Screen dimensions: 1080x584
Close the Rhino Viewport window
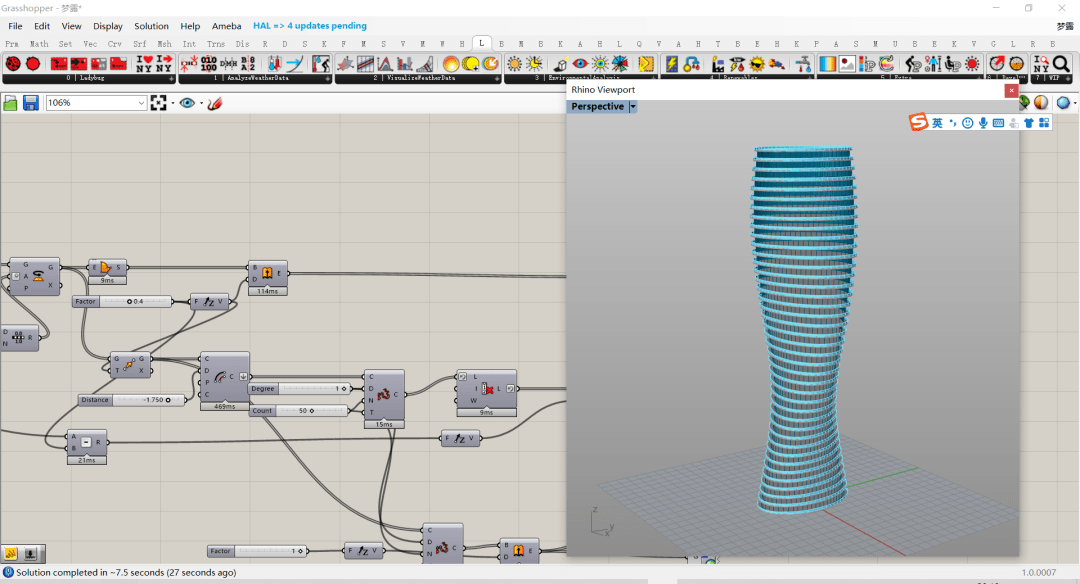pos(1011,90)
